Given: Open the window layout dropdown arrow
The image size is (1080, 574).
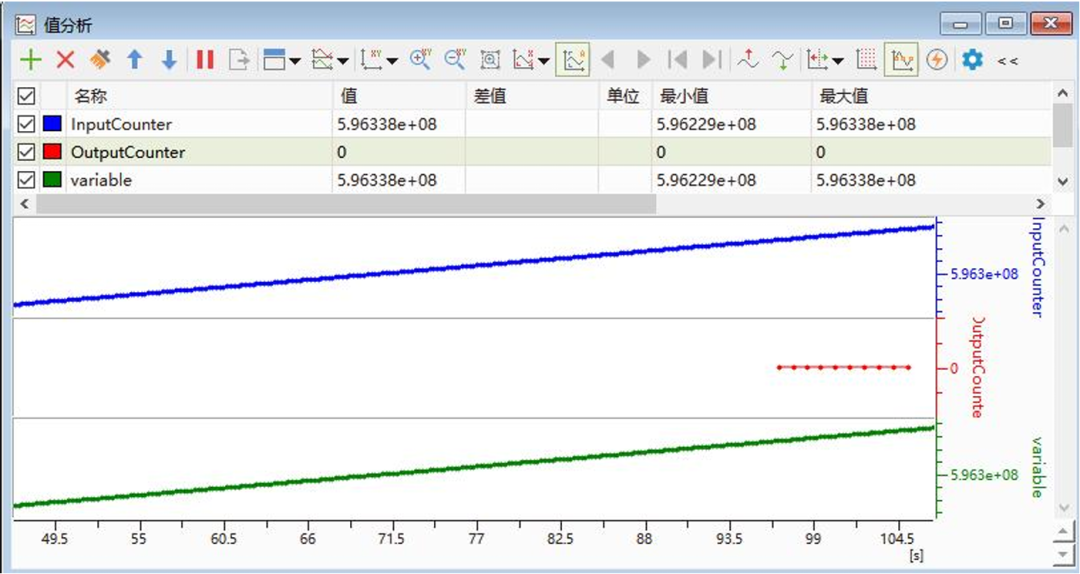Looking at the screenshot, I should tap(295, 61).
